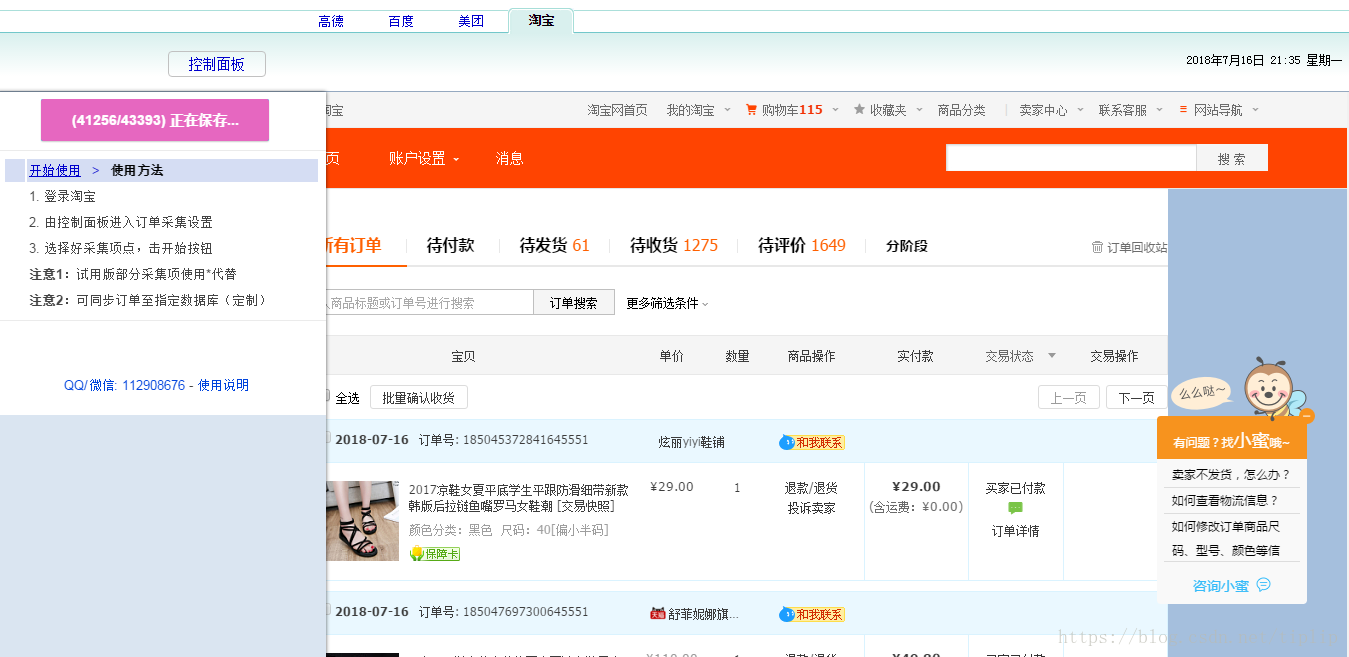The image size is (1349, 657).
Task: Click the 保障卡 badge icon
Action: click(434, 553)
